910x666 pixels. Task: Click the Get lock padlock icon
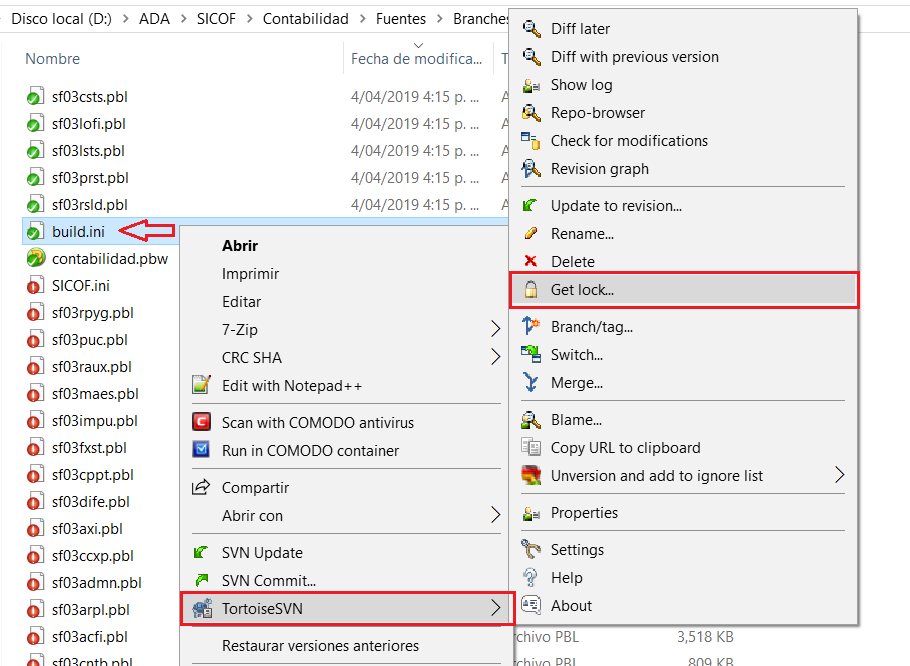click(531, 290)
